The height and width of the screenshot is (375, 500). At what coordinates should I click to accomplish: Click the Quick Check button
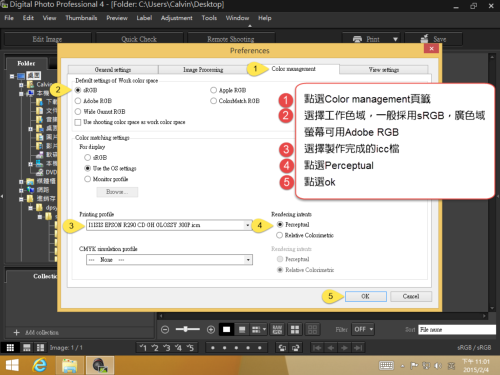(139, 39)
